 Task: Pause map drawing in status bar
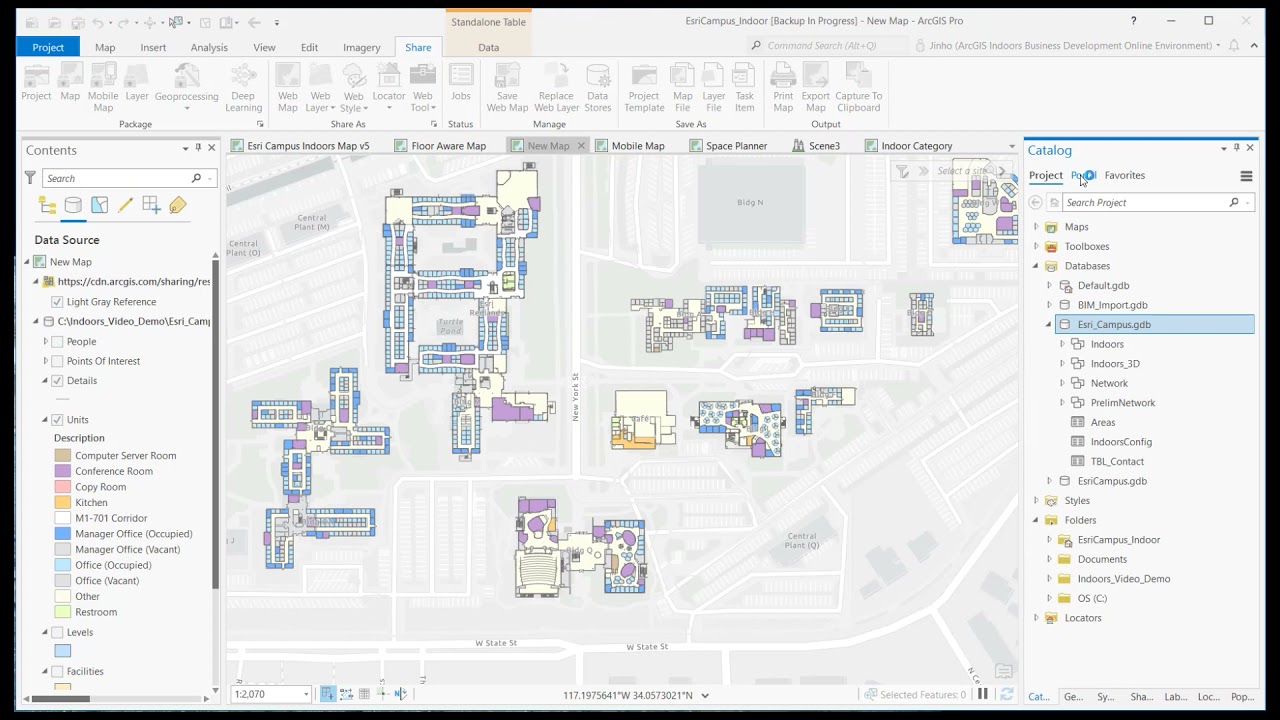point(983,694)
